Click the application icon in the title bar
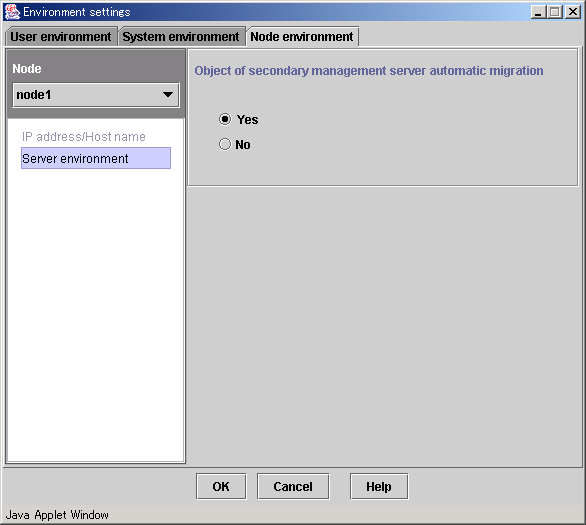Viewport: 586px width, 525px height. (x=12, y=12)
